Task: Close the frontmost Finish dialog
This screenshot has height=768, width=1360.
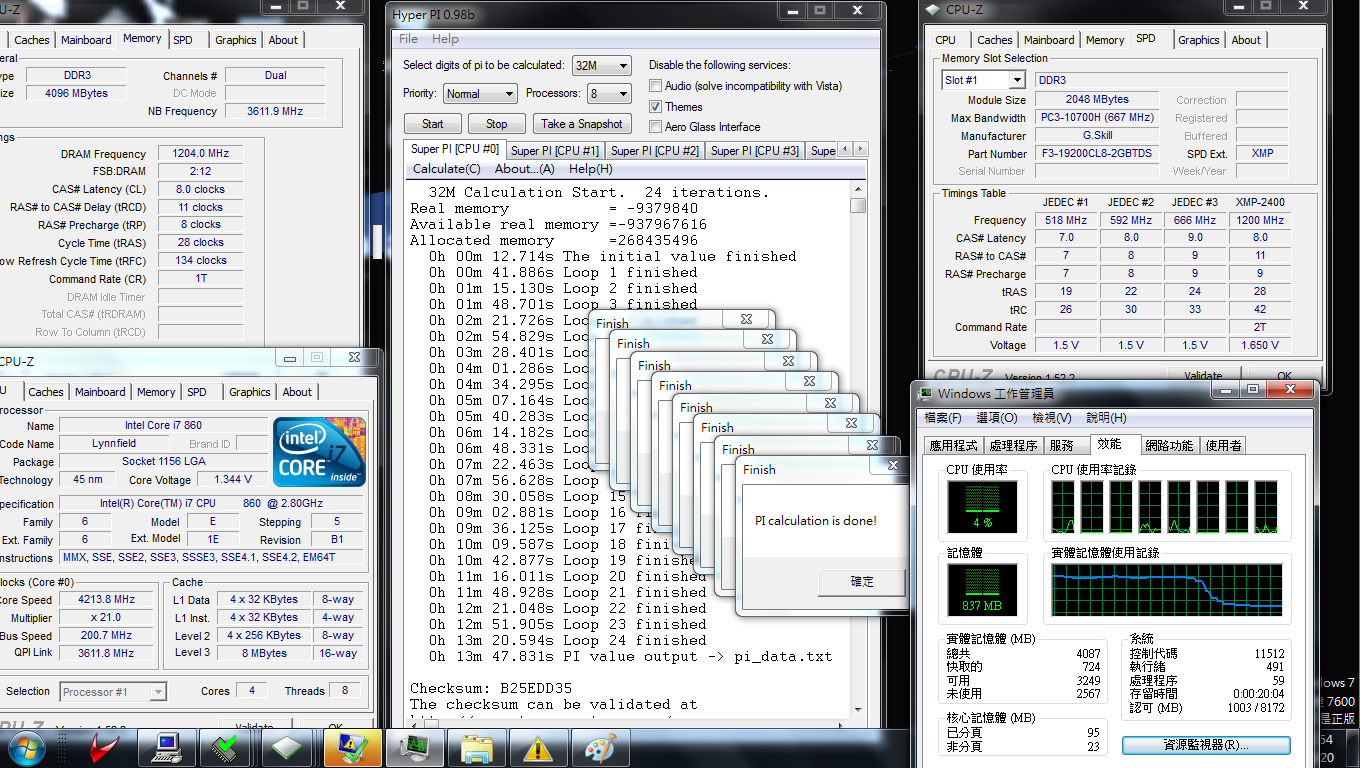Action: pyautogui.click(x=893, y=466)
